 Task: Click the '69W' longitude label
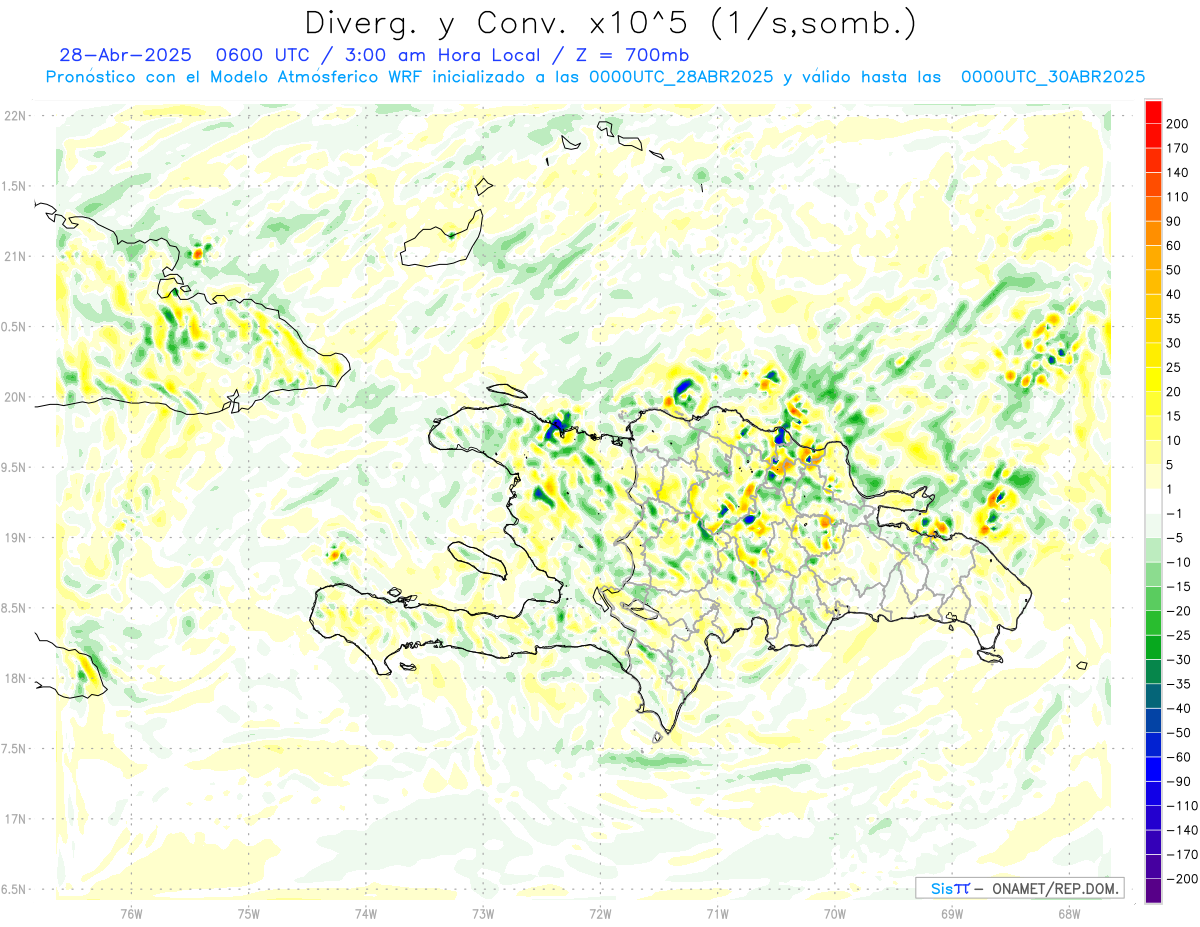[x=952, y=914]
